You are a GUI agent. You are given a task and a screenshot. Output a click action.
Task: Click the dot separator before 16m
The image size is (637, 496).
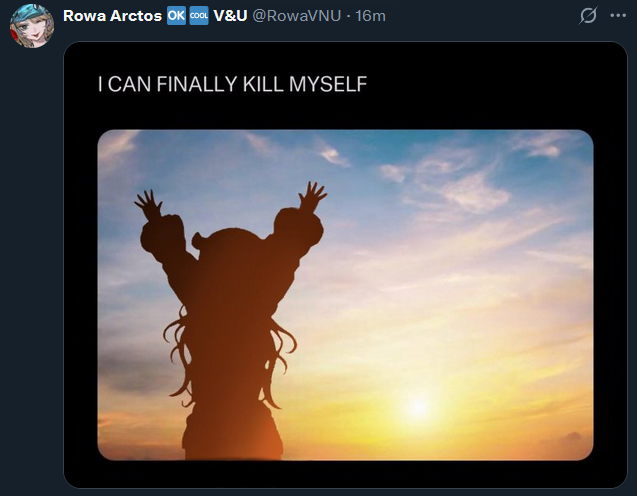(349, 16)
